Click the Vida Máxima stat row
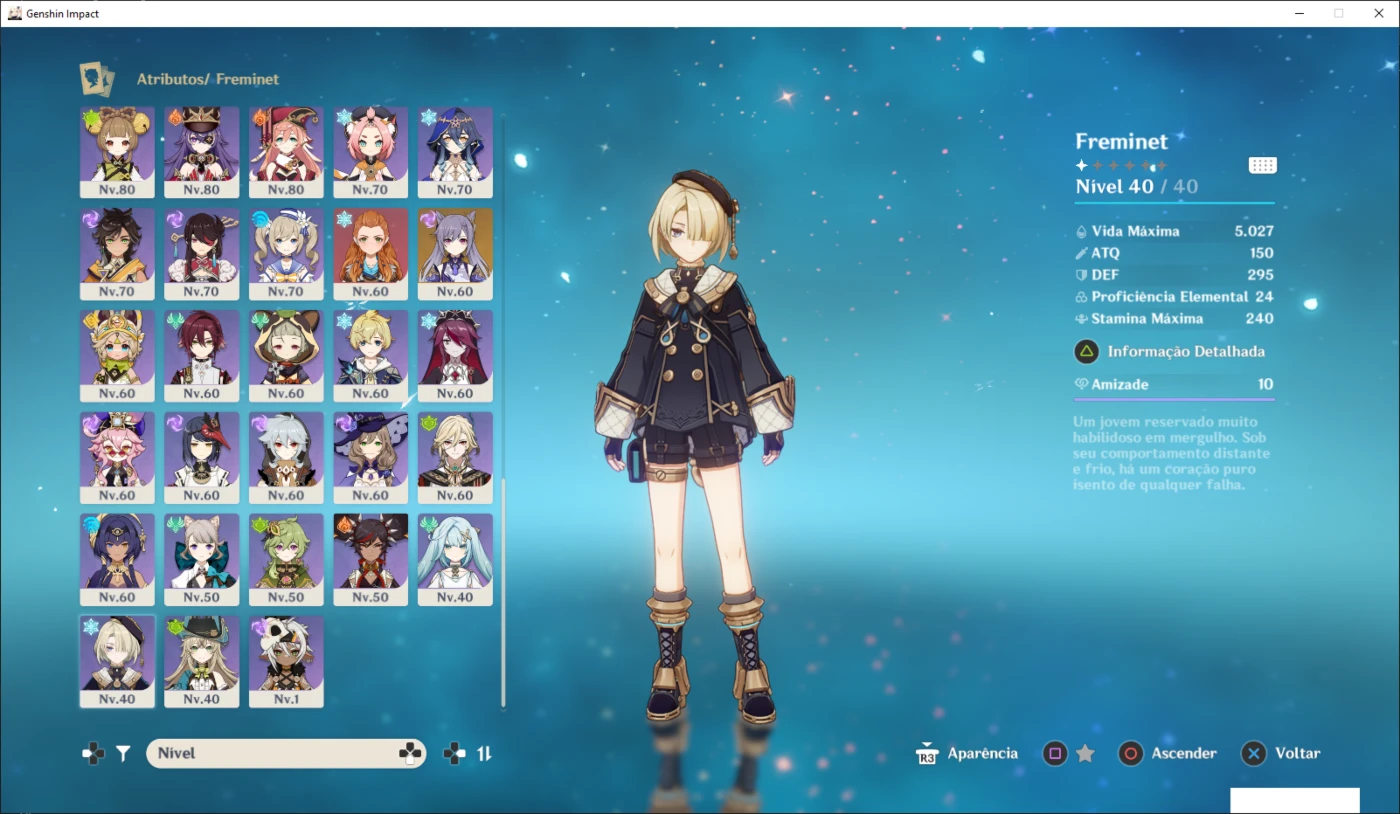The height and width of the screenshot is (814, 1400). tap(1174, 231)
